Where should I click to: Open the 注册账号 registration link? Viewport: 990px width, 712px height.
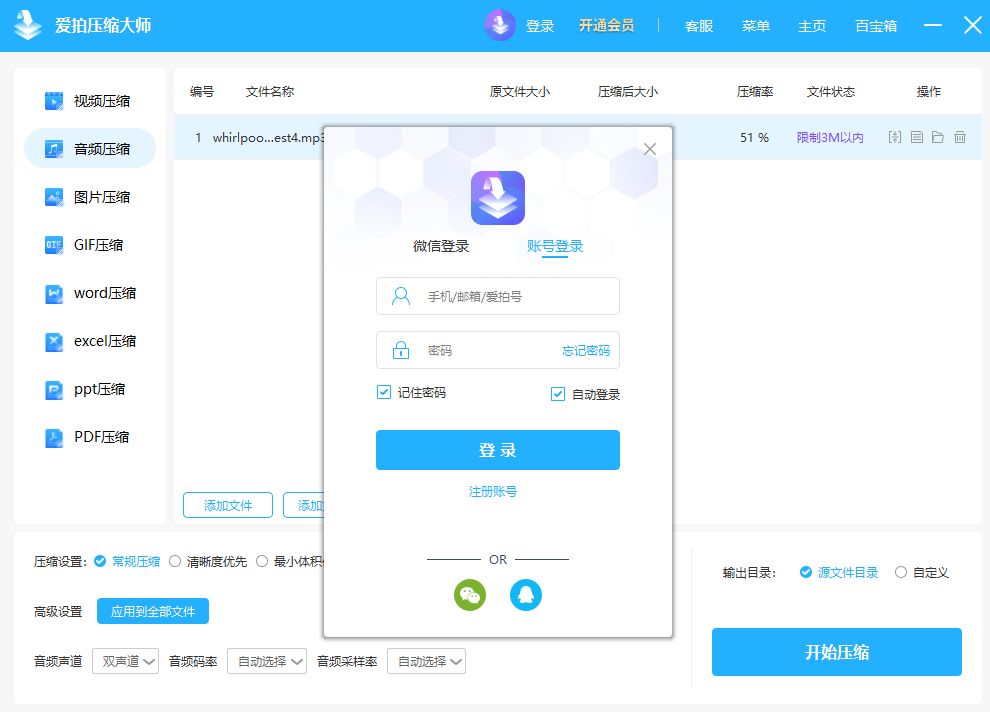492,491
